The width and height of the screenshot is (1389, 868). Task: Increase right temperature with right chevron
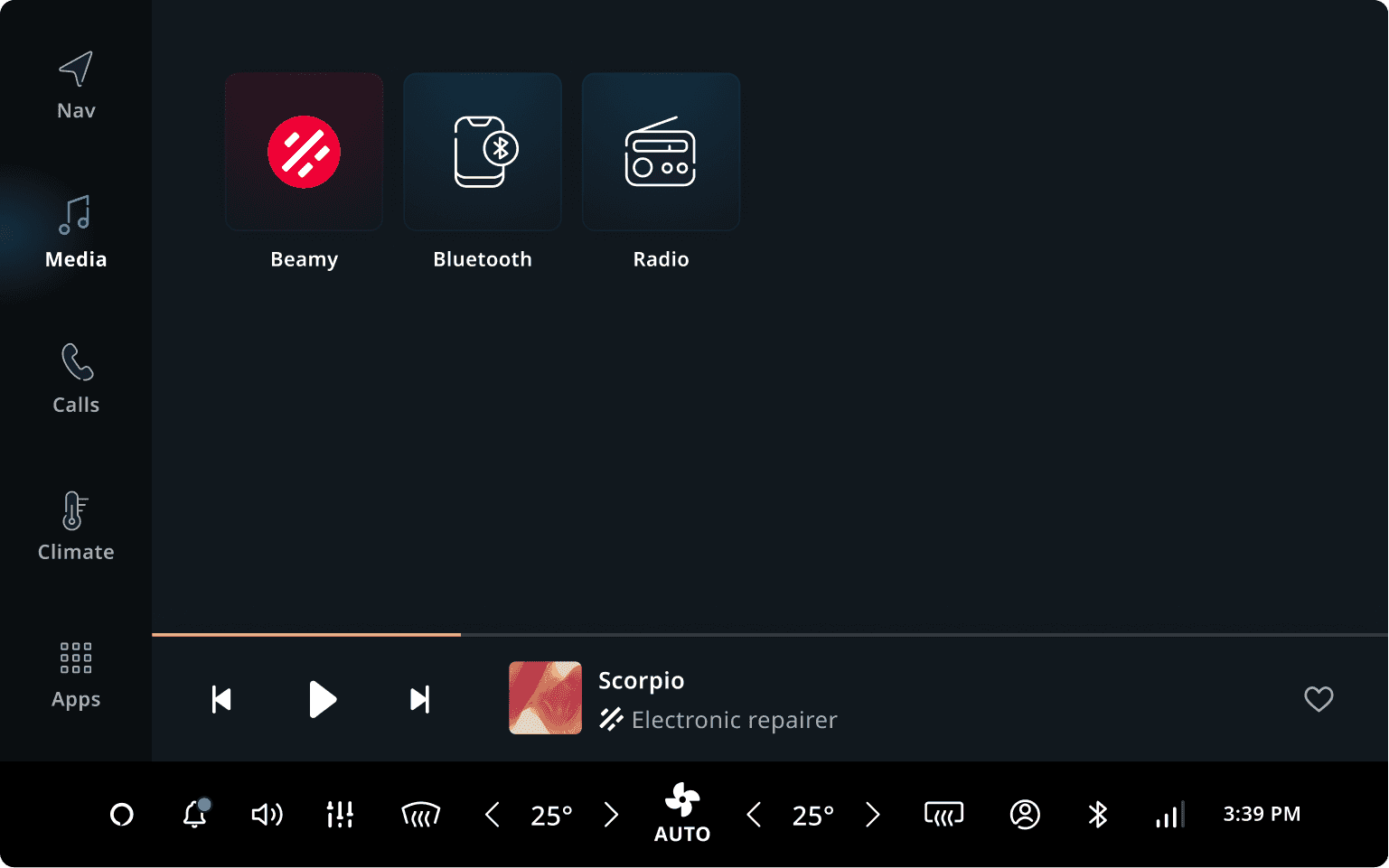pyautogui.click(x=872, y=815)
